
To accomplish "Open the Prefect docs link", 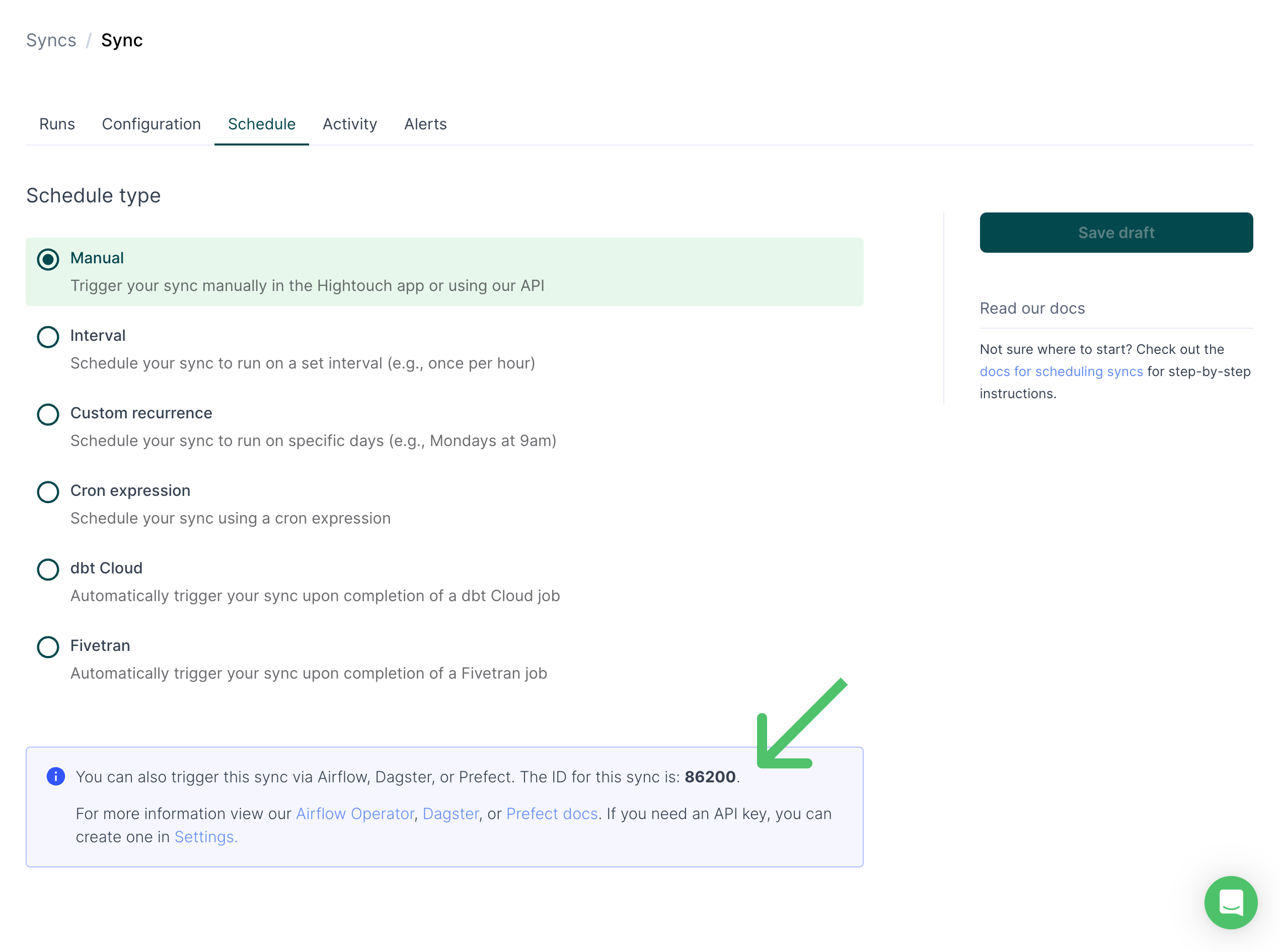I will 552,814.
